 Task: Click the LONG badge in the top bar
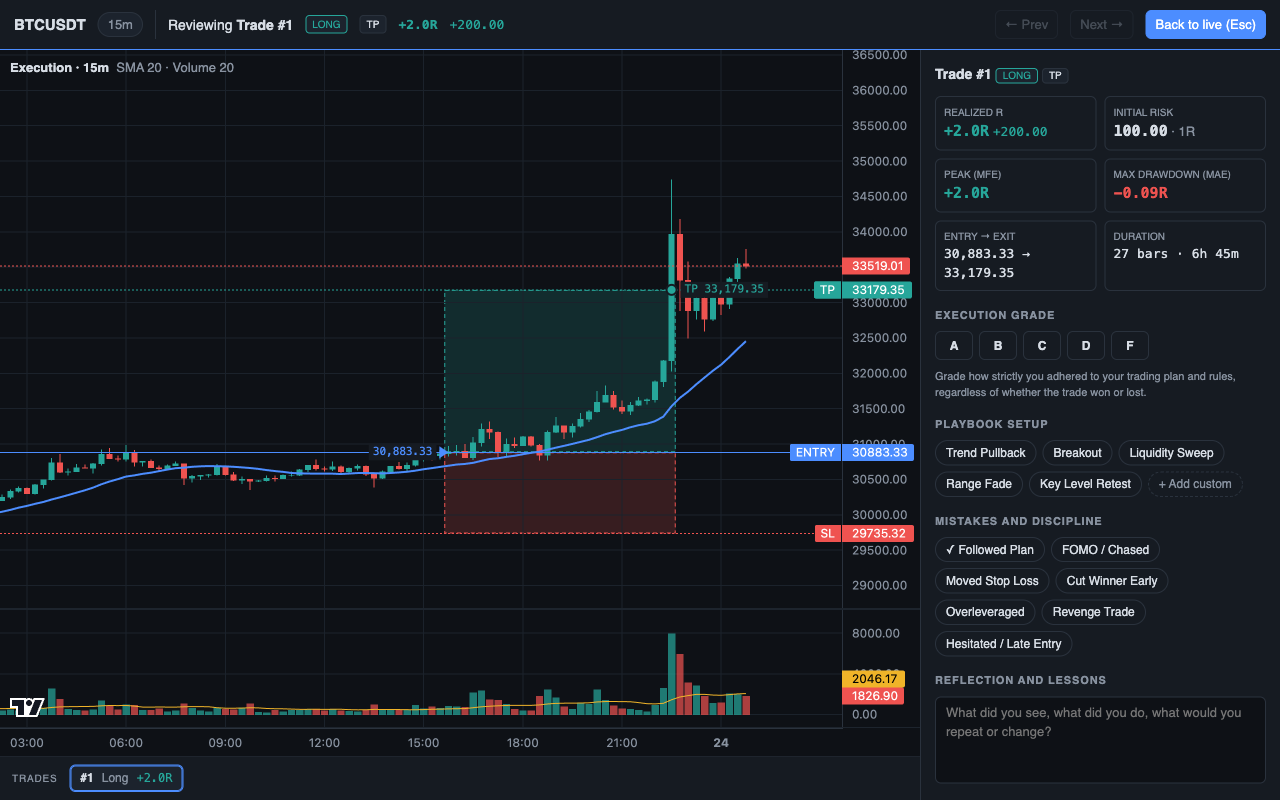[326, 25]
